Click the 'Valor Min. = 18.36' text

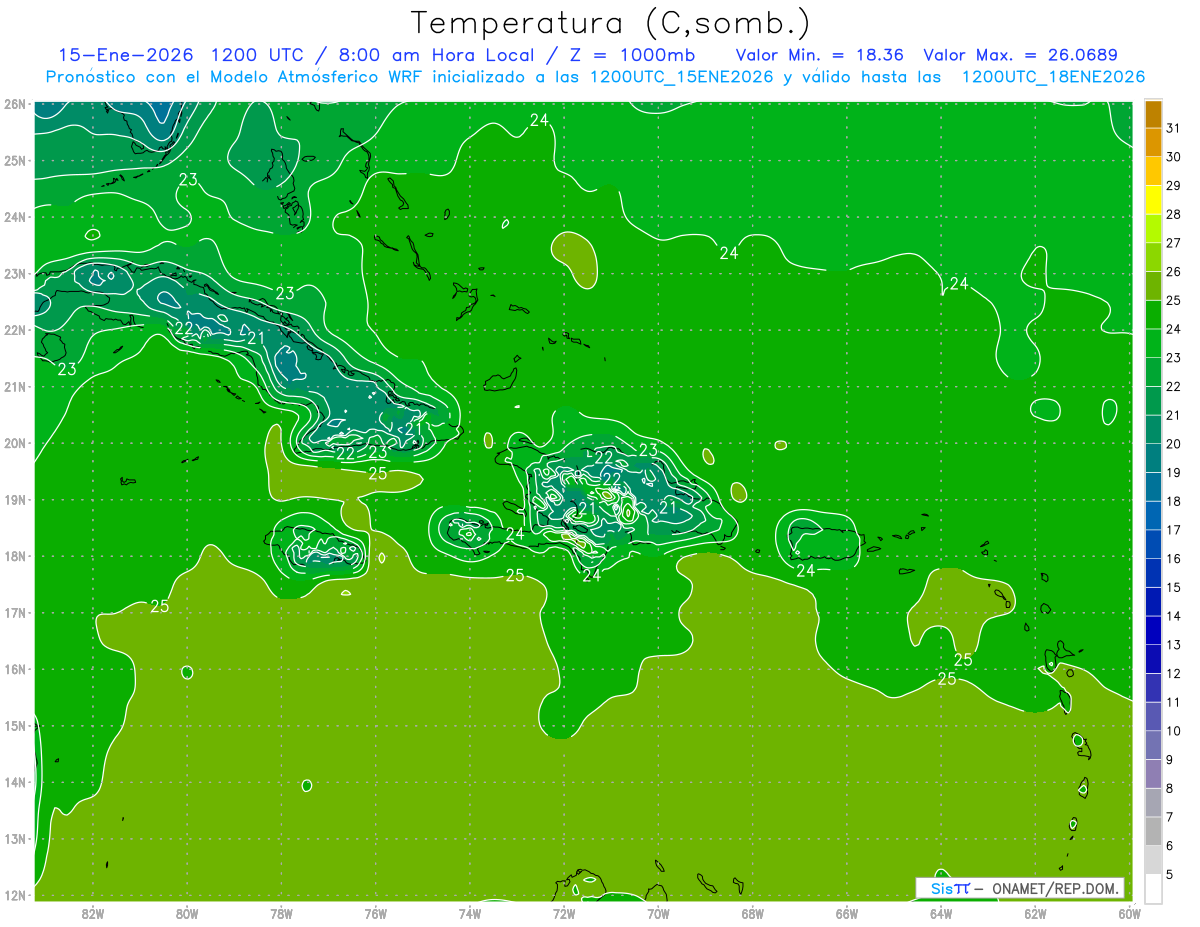coord(820,55)
